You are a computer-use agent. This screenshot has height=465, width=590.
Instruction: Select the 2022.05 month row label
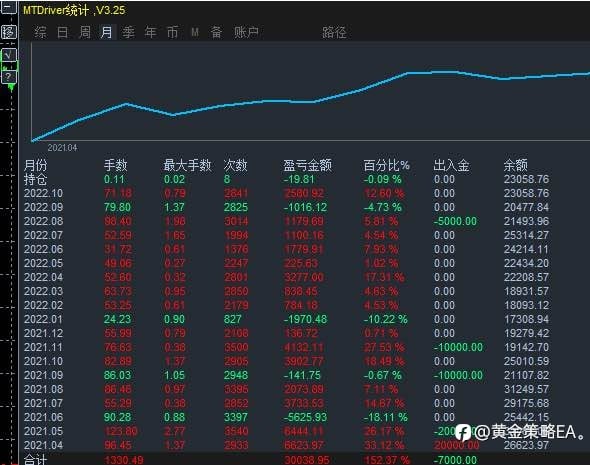tap(43, 263)
